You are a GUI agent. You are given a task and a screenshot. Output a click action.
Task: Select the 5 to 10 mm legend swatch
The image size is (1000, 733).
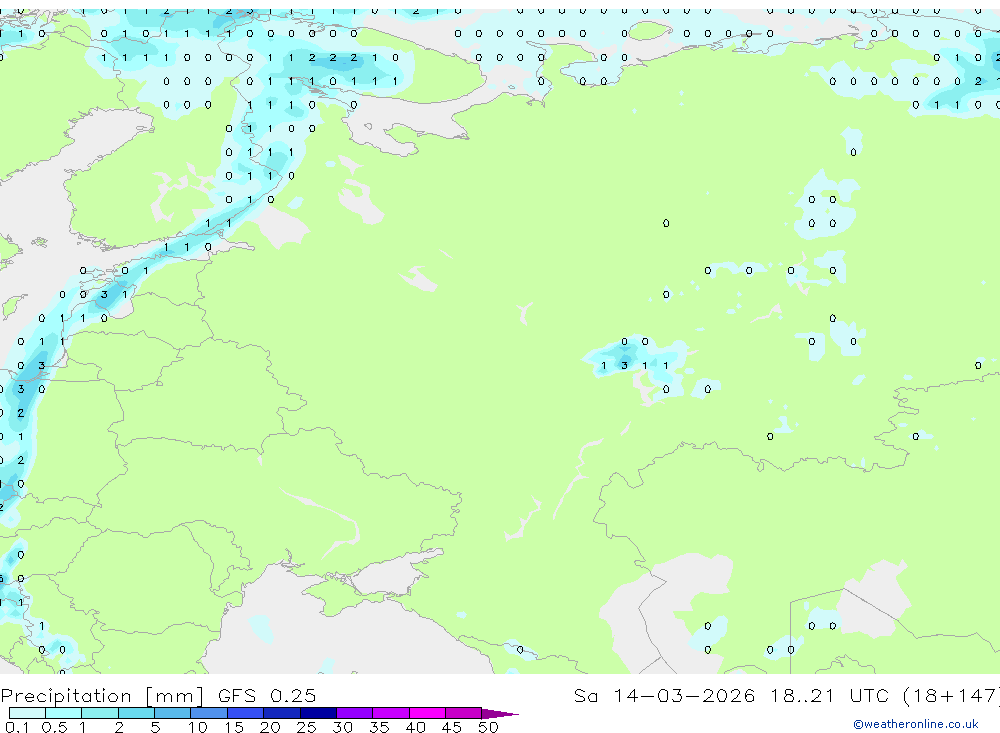tap(173, 713)
